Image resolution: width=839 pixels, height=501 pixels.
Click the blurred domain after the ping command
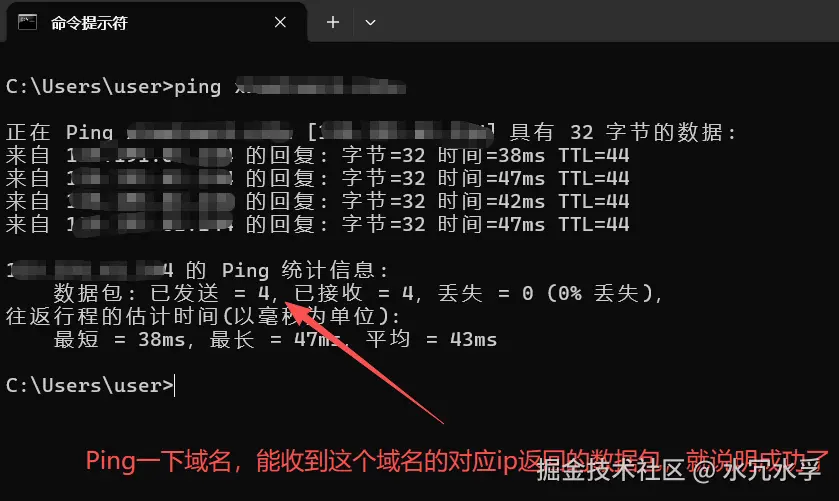coord(320,87)
